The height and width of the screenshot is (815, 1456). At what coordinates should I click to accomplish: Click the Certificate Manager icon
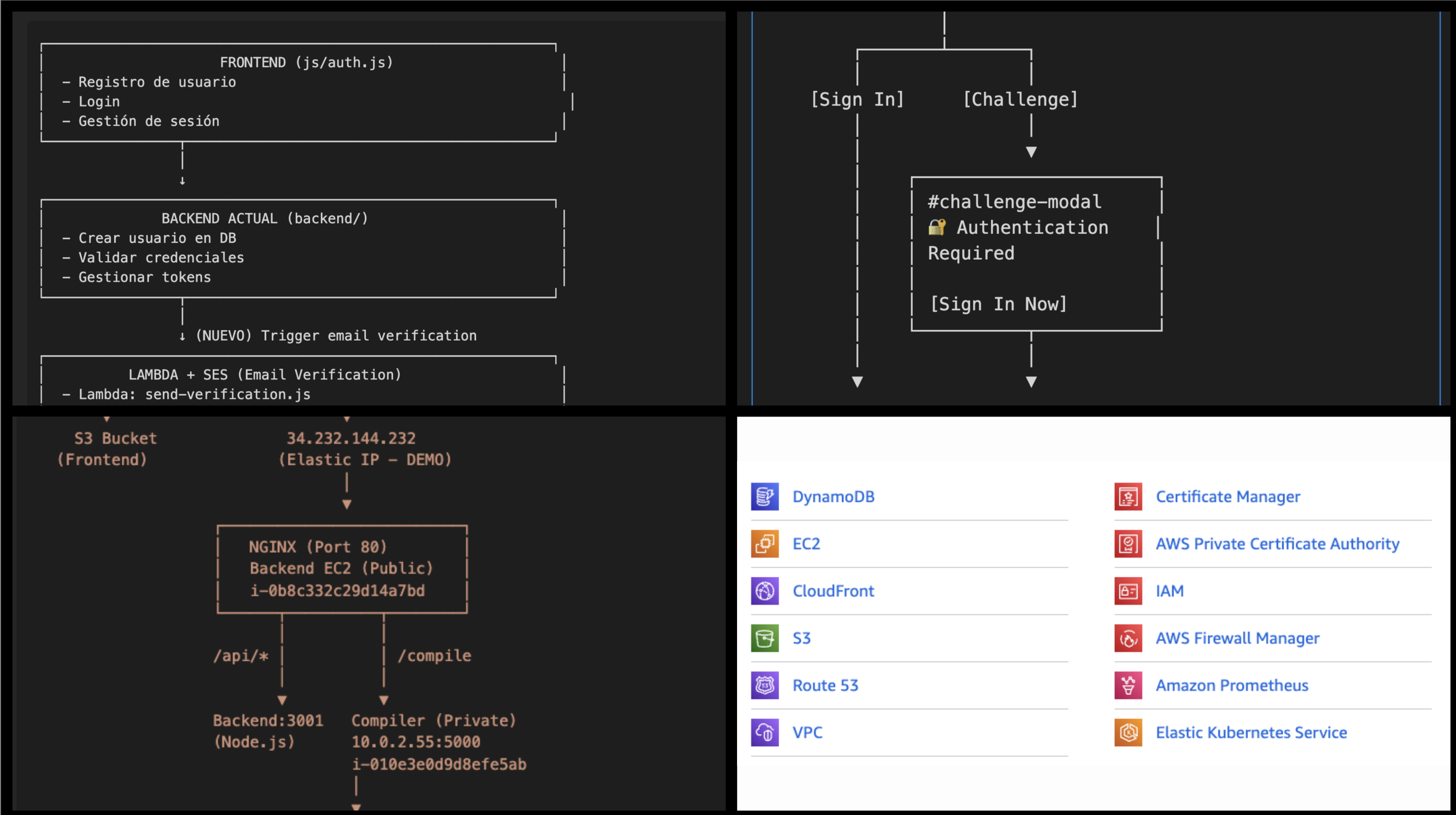[x=1128, y=496]
